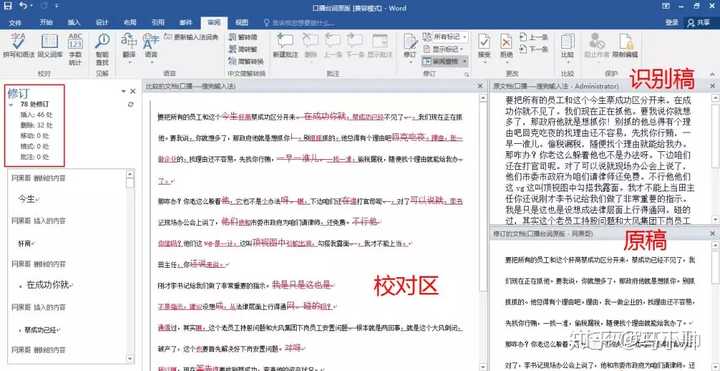Open the All Markup (所有标记) dropdown
The width and height of the screenshot is (720, 371).
pos(445,36)
